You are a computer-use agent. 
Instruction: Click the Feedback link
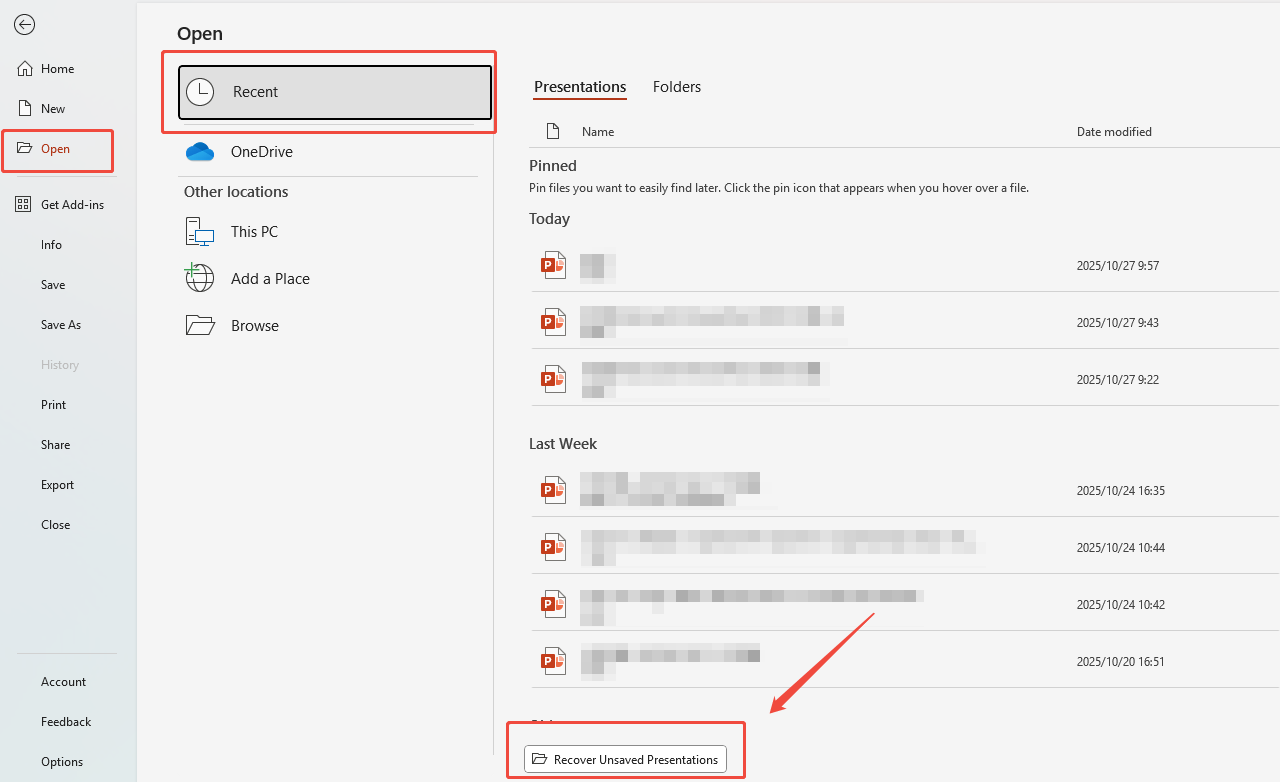coord(65,721)
